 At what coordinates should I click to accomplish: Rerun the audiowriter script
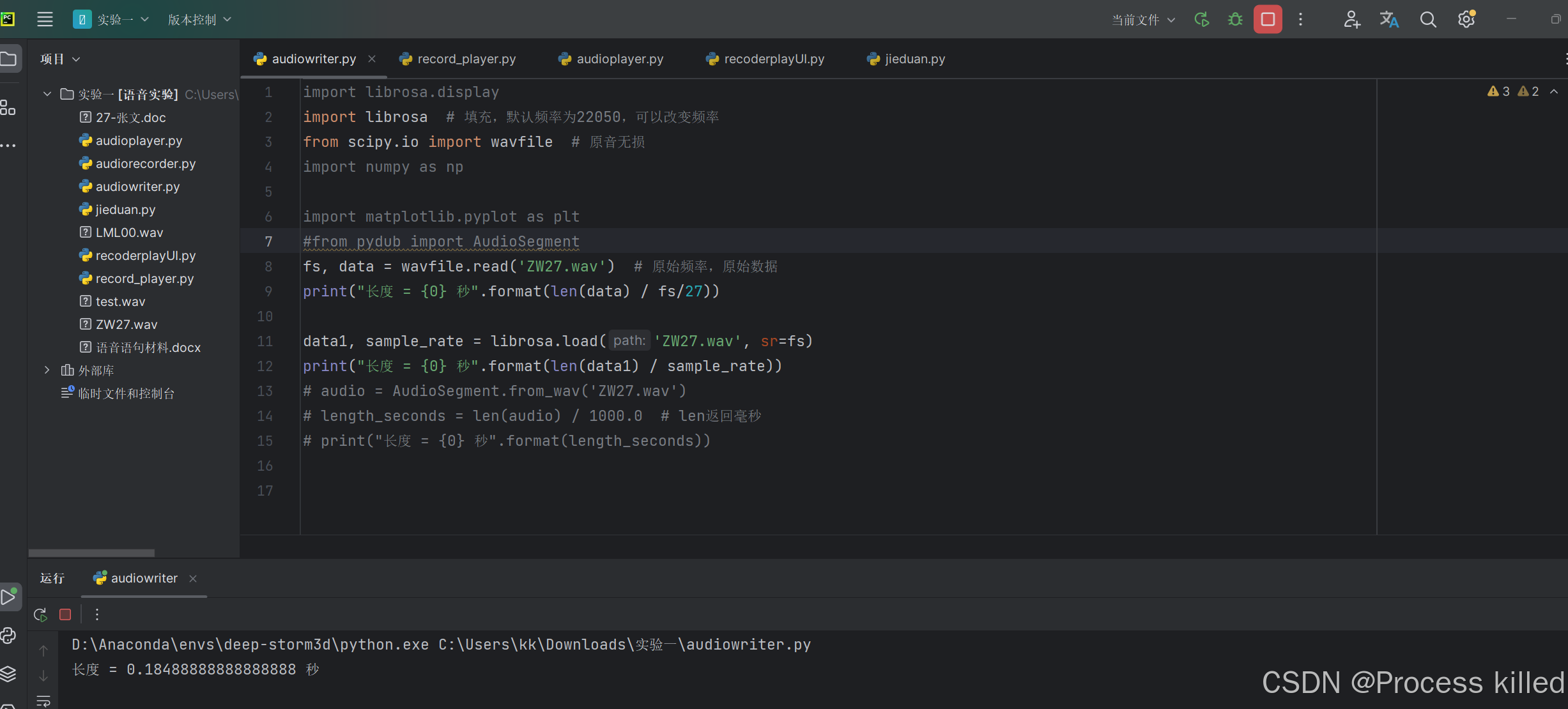pyautogui.click(x=40, y=614)
